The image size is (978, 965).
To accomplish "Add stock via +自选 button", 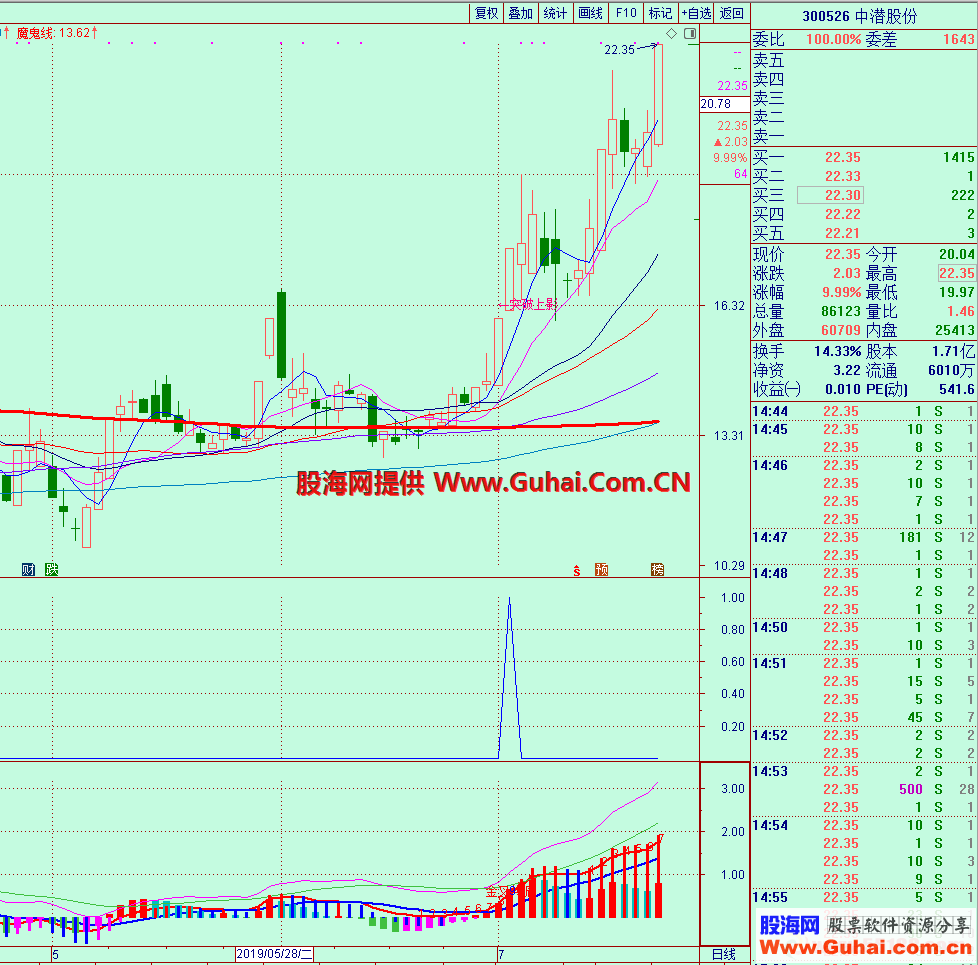I will [696, 13].
